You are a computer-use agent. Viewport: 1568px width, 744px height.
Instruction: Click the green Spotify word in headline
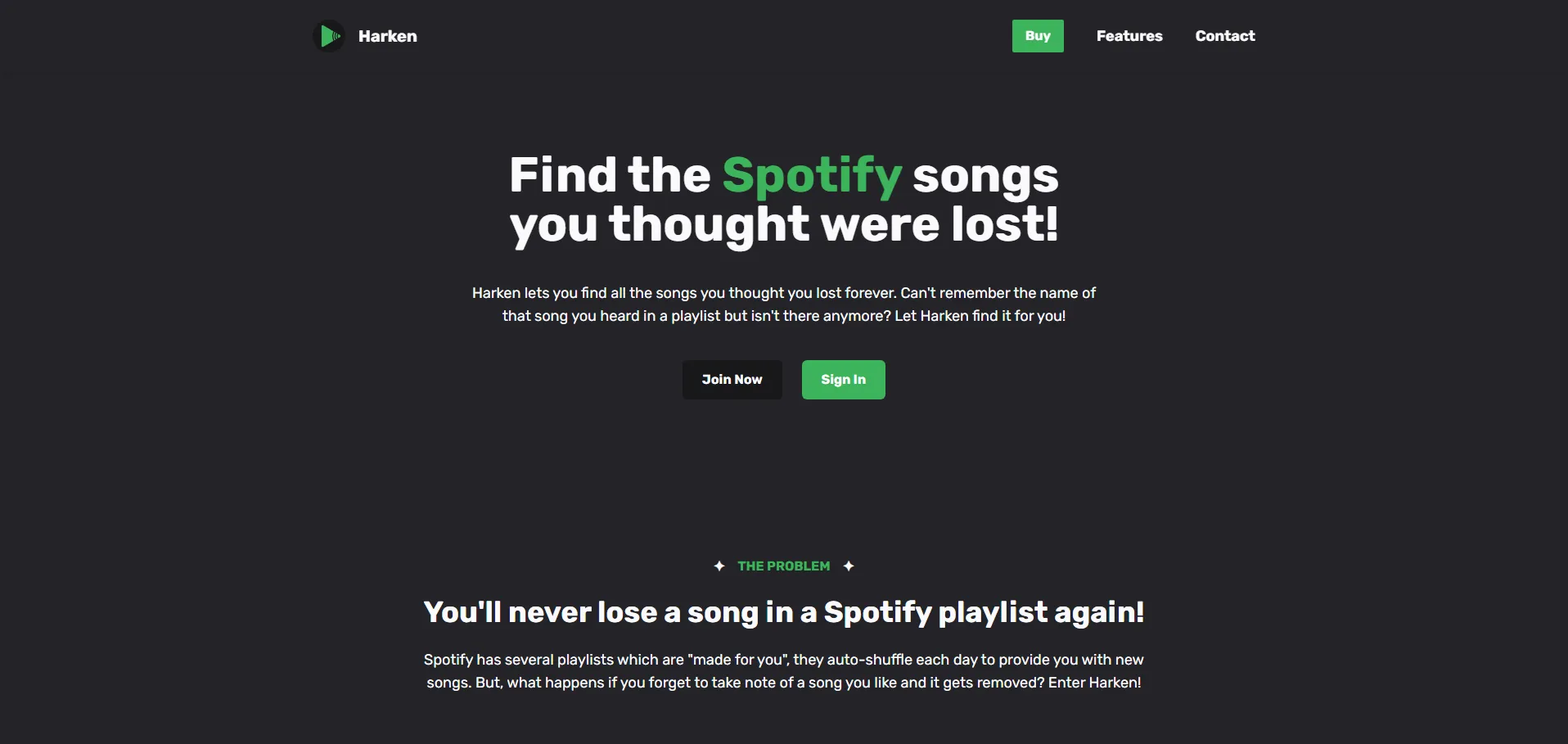click(812, 175)
